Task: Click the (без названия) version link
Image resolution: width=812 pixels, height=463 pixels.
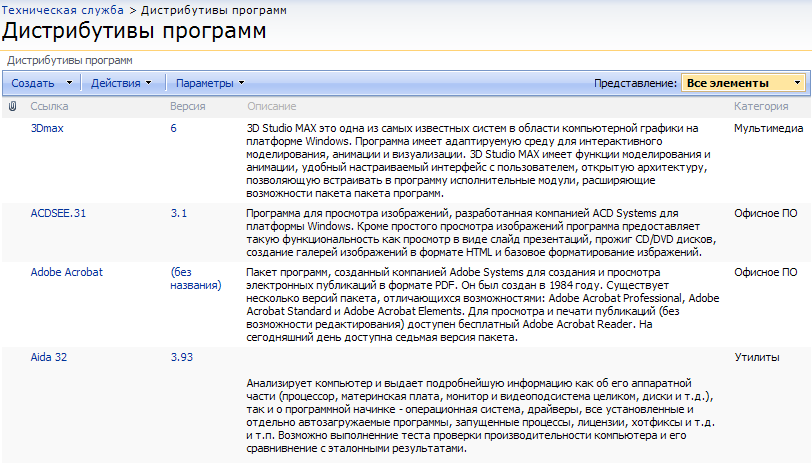Action: 195,278
